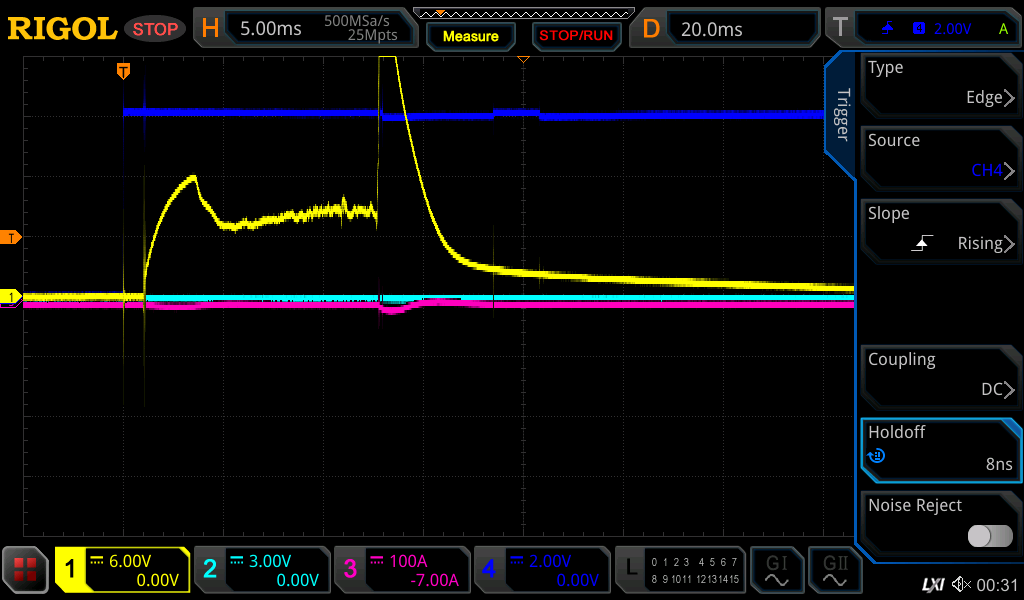Toggle channel 1 with 6.00V scale

tap(122, 570)
